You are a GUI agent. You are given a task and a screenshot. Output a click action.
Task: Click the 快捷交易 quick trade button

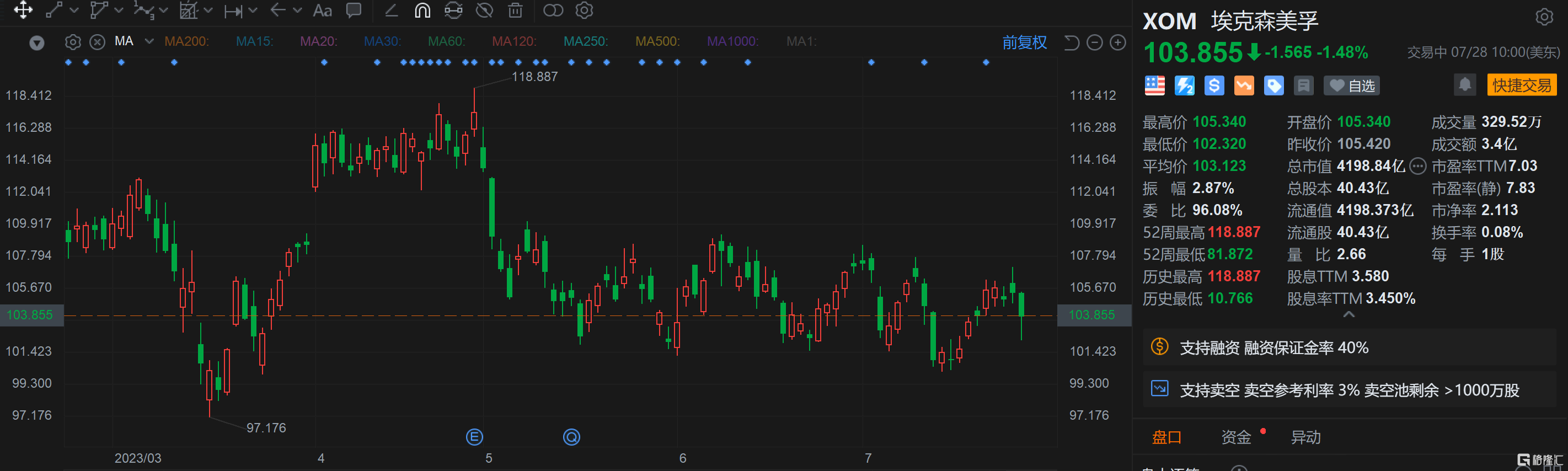[x=1522, y=85]
